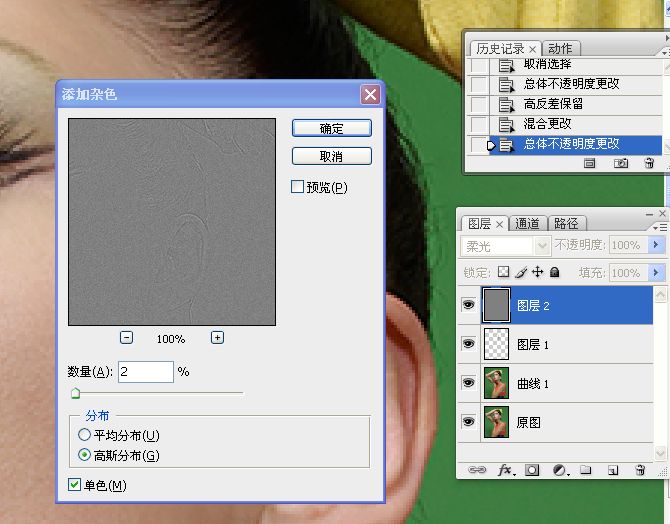Click the noise preview image in dialog
Image resolution: width=670 pixels, height=524 pixels.
coord(172,222)
